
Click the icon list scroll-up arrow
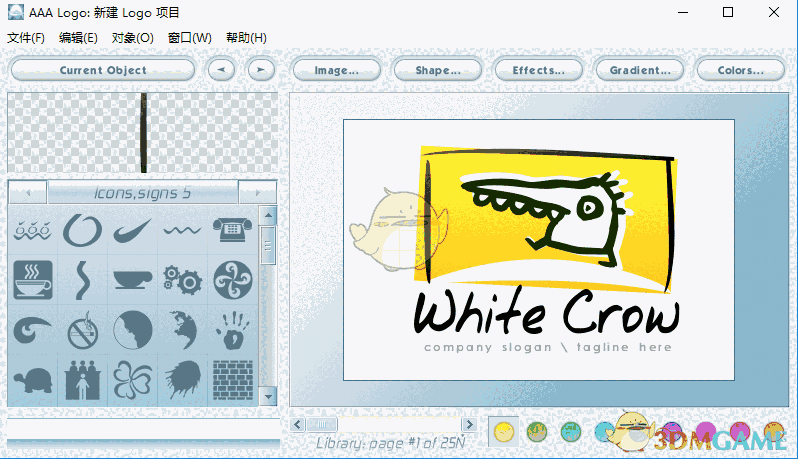click(x=268, y=216)
